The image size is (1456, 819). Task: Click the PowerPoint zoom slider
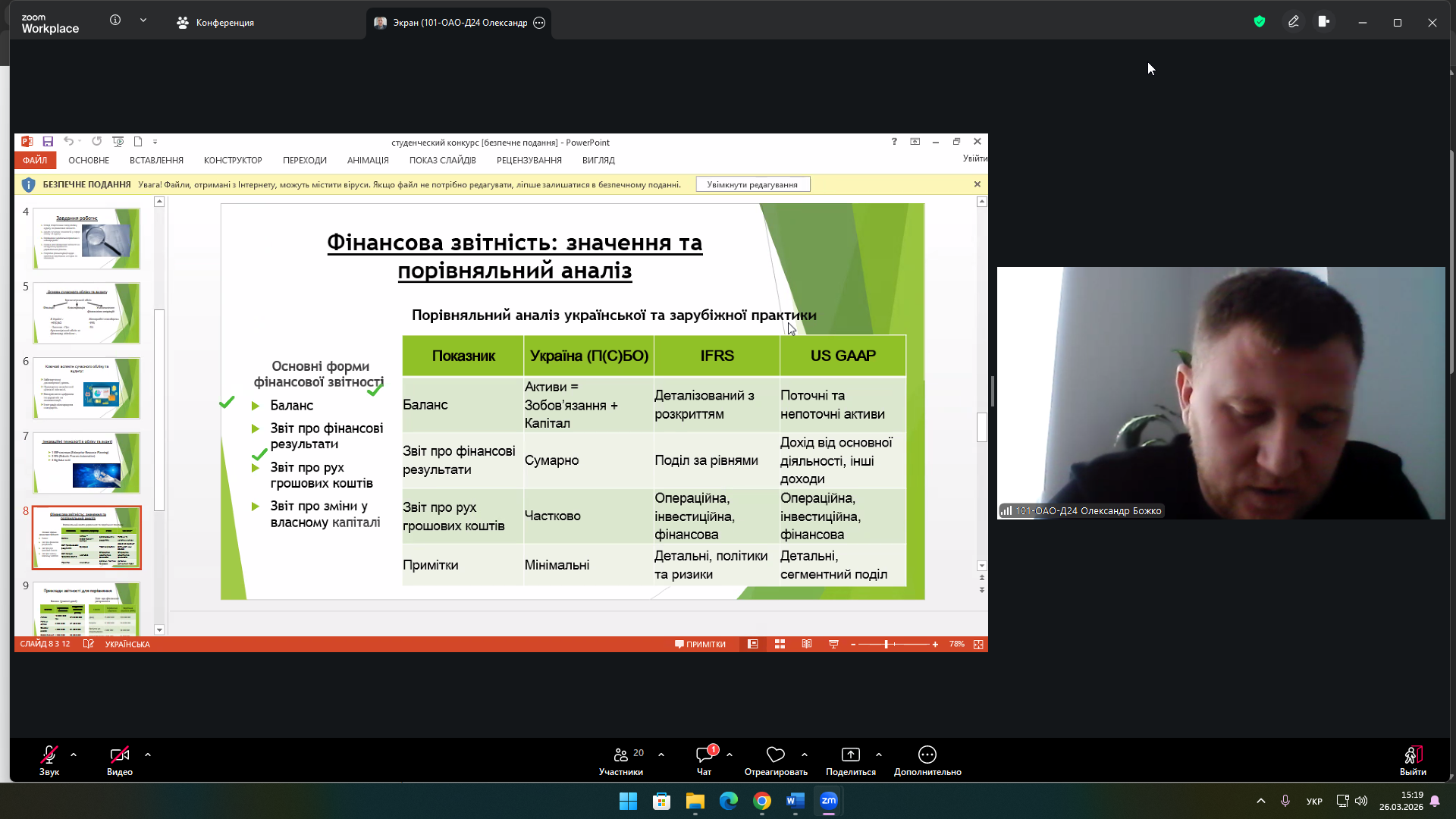(x=886, y=644)
